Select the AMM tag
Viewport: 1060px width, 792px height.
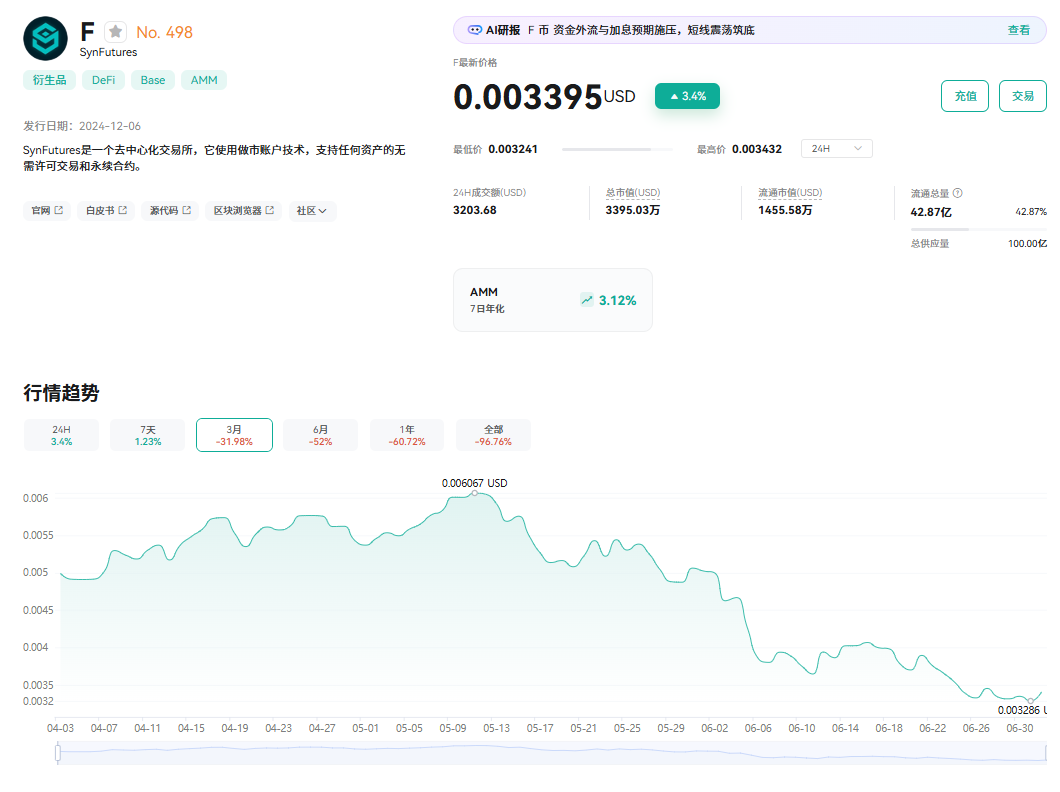click(204, 80)
